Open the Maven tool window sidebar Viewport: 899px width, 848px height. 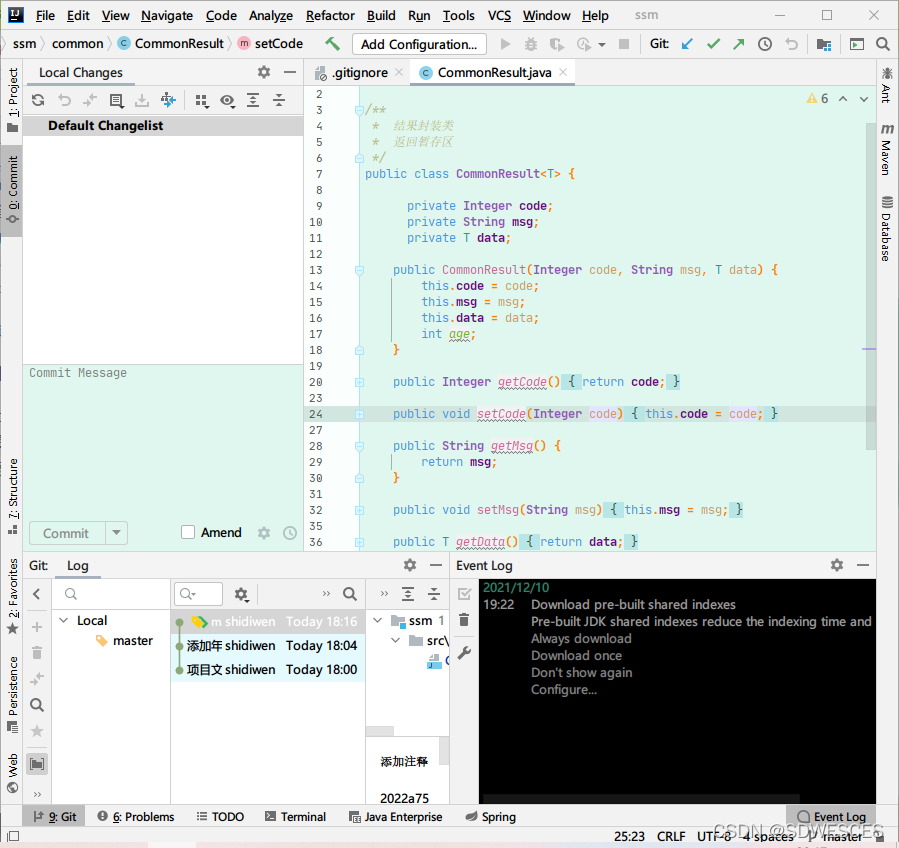(x=886, y=149)
